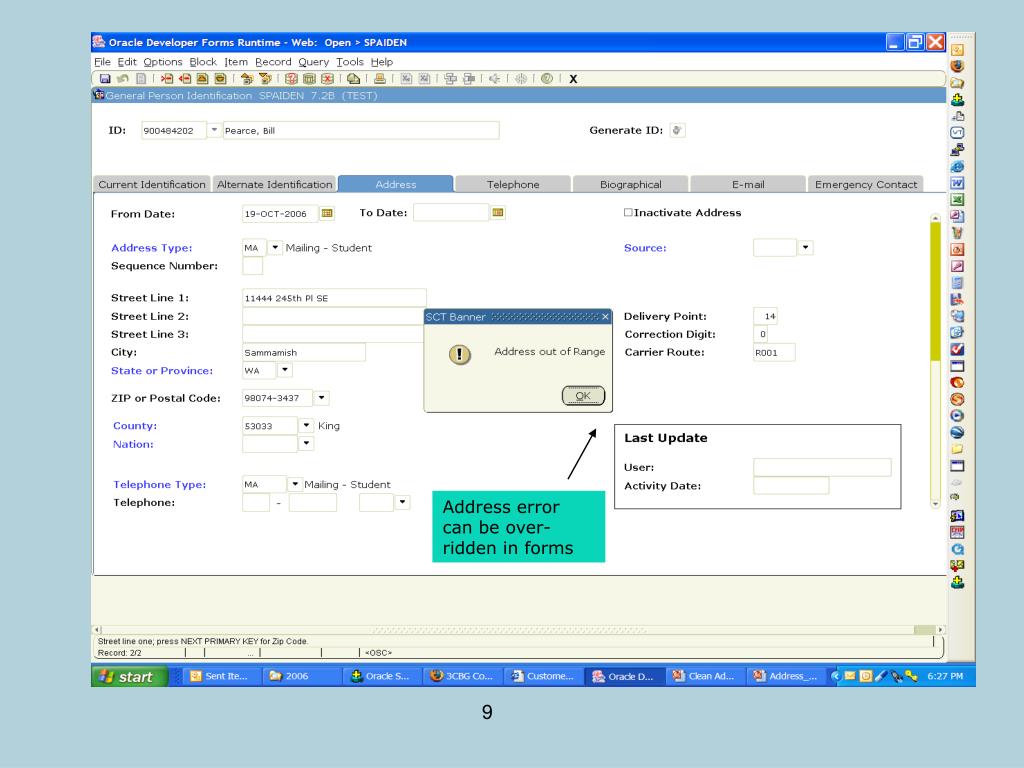The image size is (1024, 768).
Task: Click the warning exclamation icon in the dialog
Action: click(x=460, y=354)
